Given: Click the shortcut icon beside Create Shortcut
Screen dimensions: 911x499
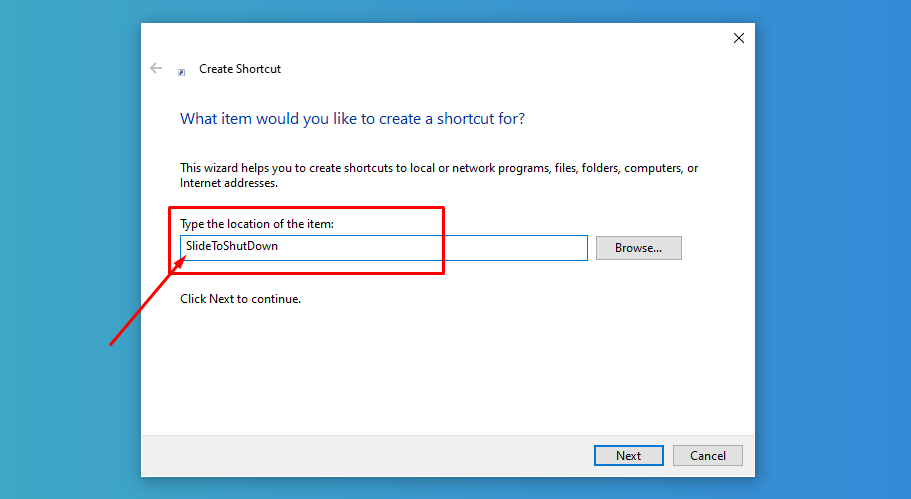Looking at the screenshot, I should tap(181, 72).
